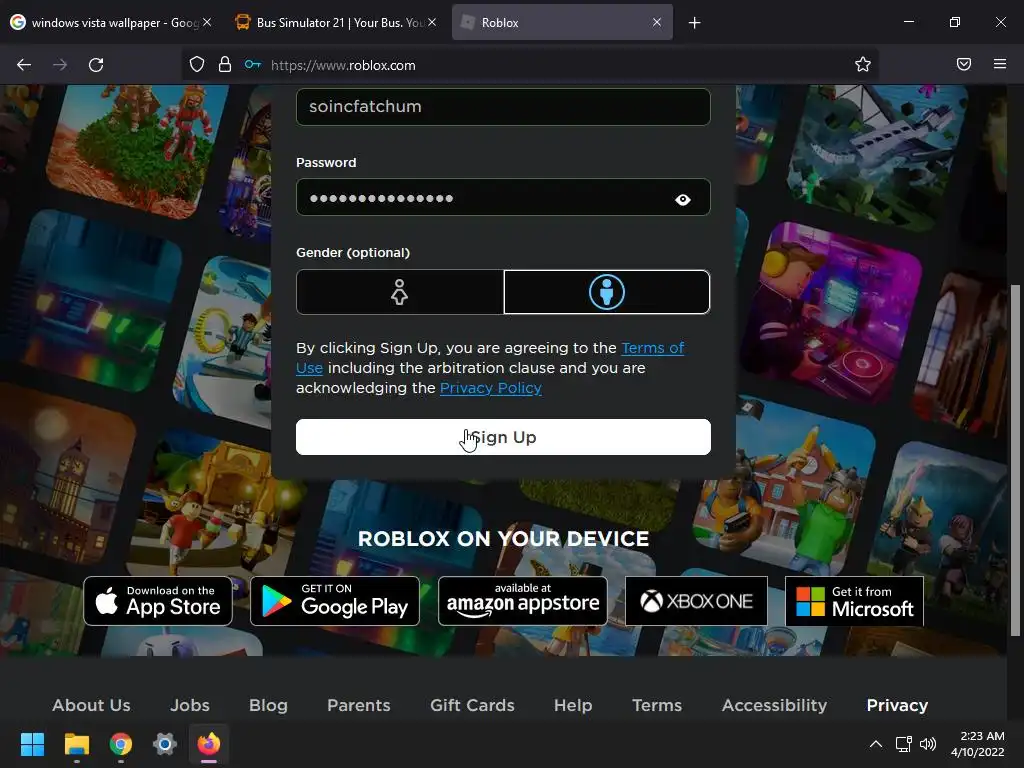Open the tracking protection shield icon
The image size is (1024, 768).
click(197, 65)
